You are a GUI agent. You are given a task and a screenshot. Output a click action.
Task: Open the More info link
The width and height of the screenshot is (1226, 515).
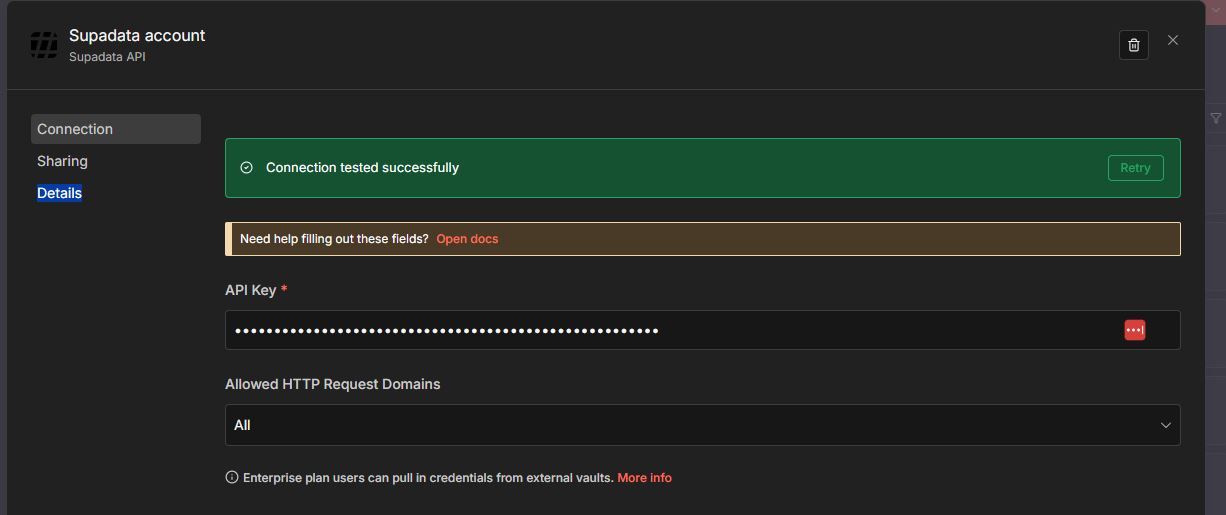(x=644, y=478)
